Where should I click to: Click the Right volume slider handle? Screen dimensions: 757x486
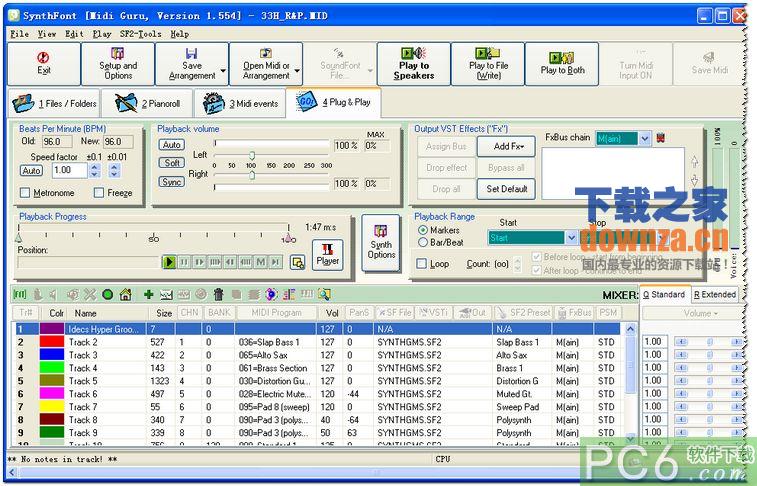[x=252, y=175]
